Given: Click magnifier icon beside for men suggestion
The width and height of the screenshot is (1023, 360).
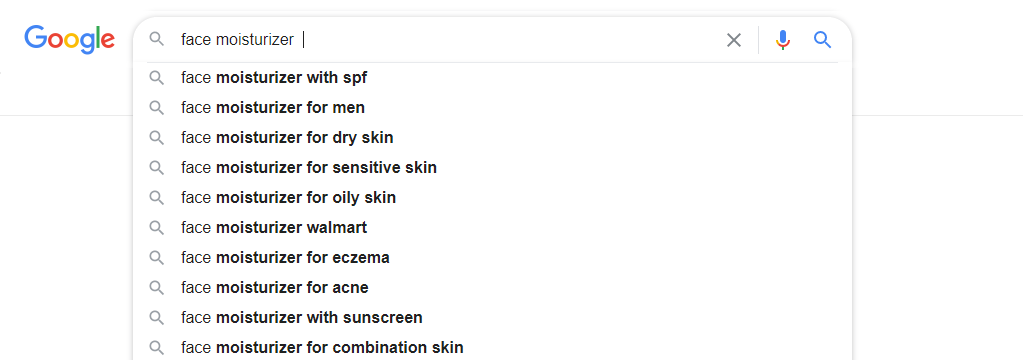Looking at the screenshot, I should point(157,108).
